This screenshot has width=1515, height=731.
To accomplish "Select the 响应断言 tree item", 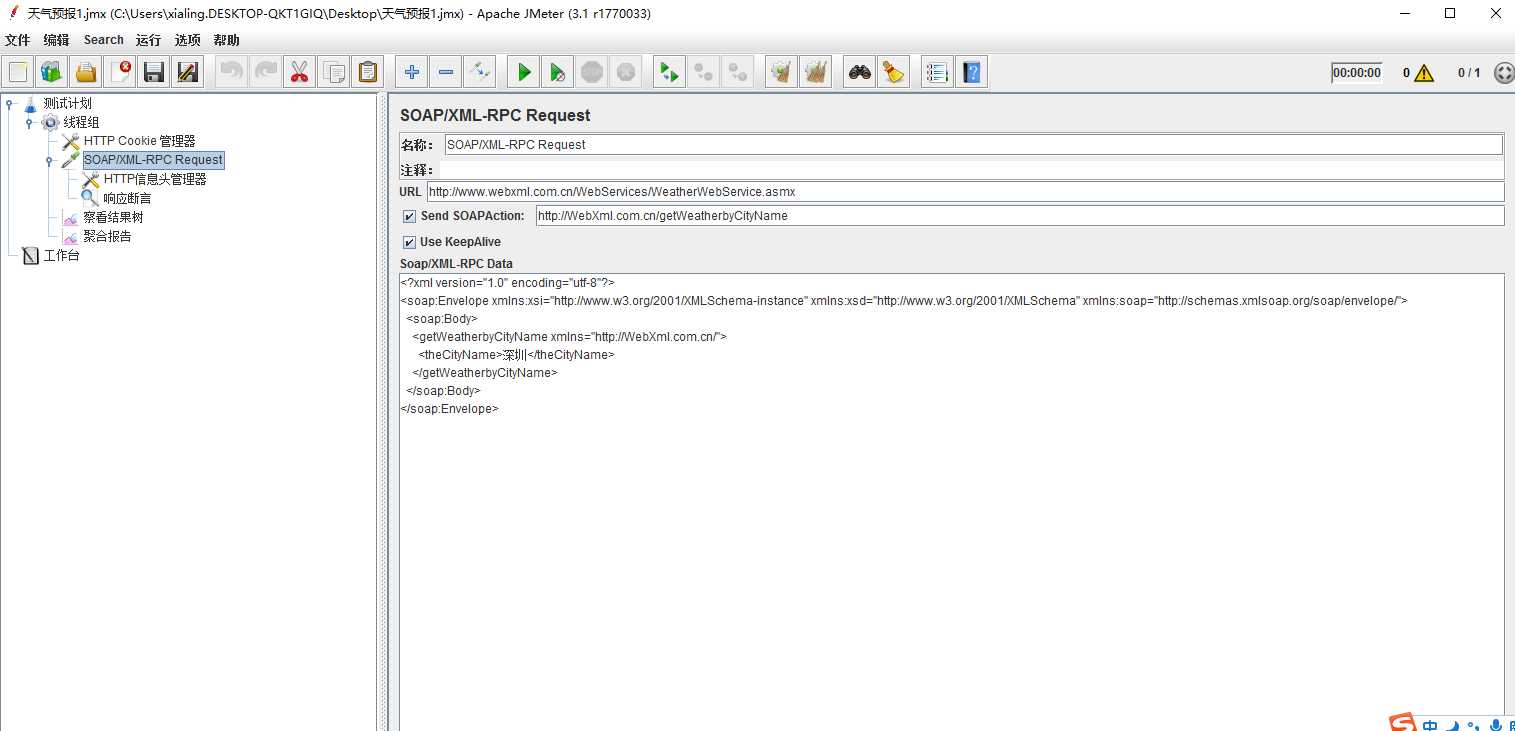I will pyautogui.click(x=128, y=198).
